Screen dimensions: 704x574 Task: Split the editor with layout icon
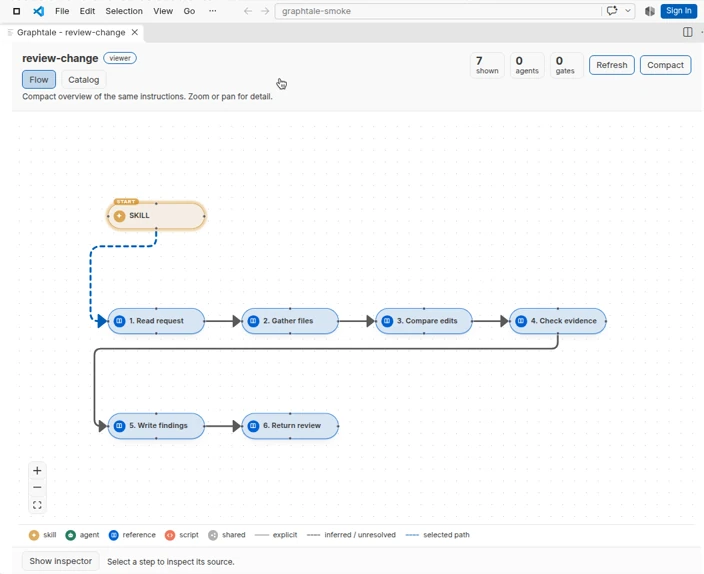pos(687,32)
